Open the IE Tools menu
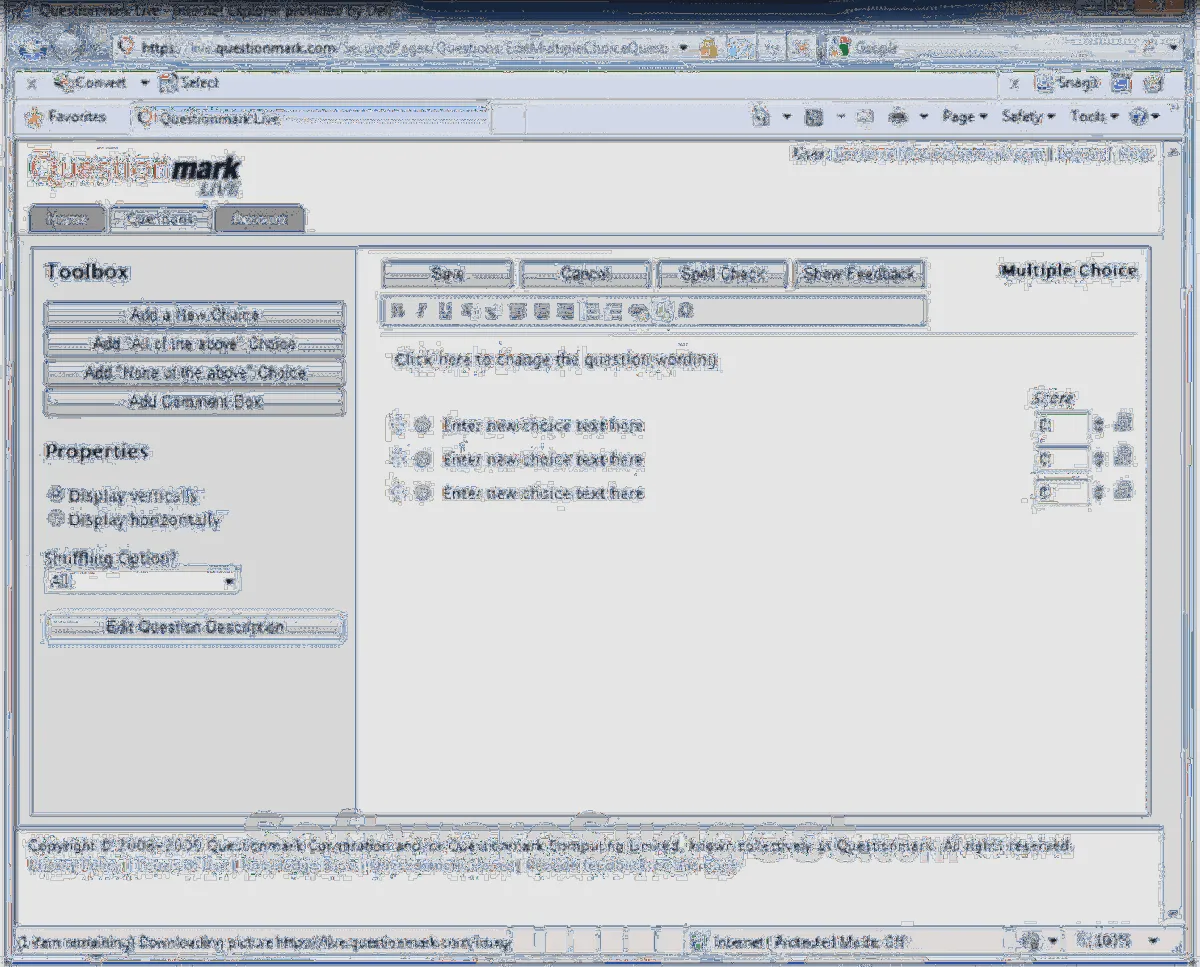1200x967 pixels. (1093, 117)
